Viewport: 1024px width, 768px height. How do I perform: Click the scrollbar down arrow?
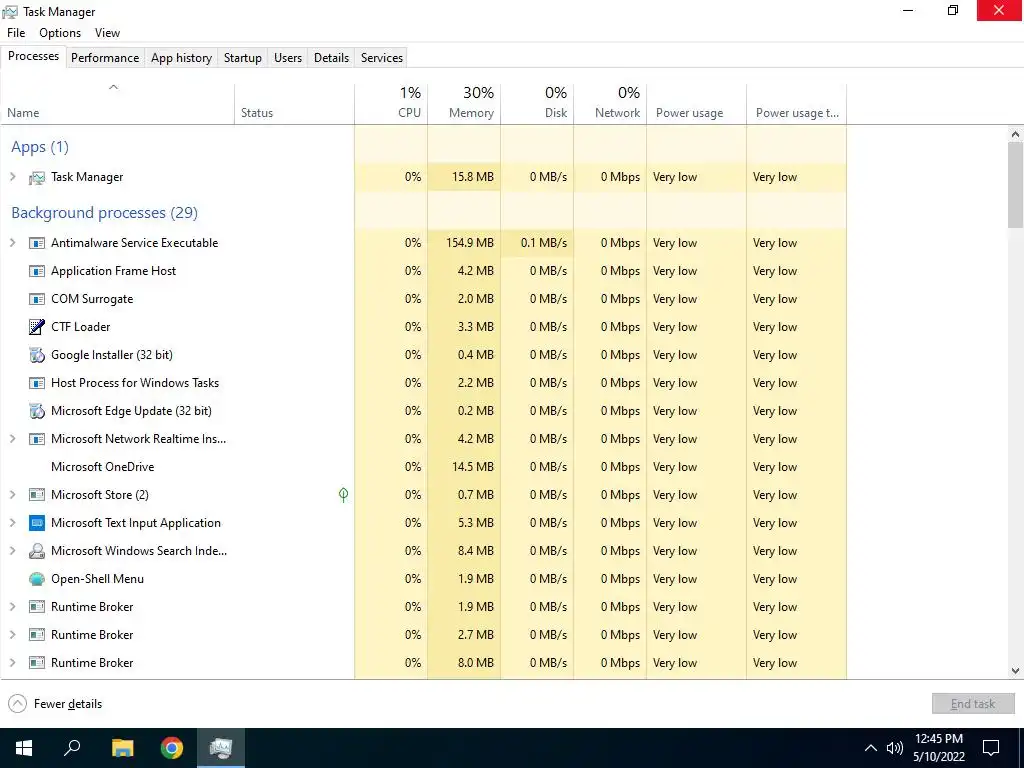(1015, 671)
